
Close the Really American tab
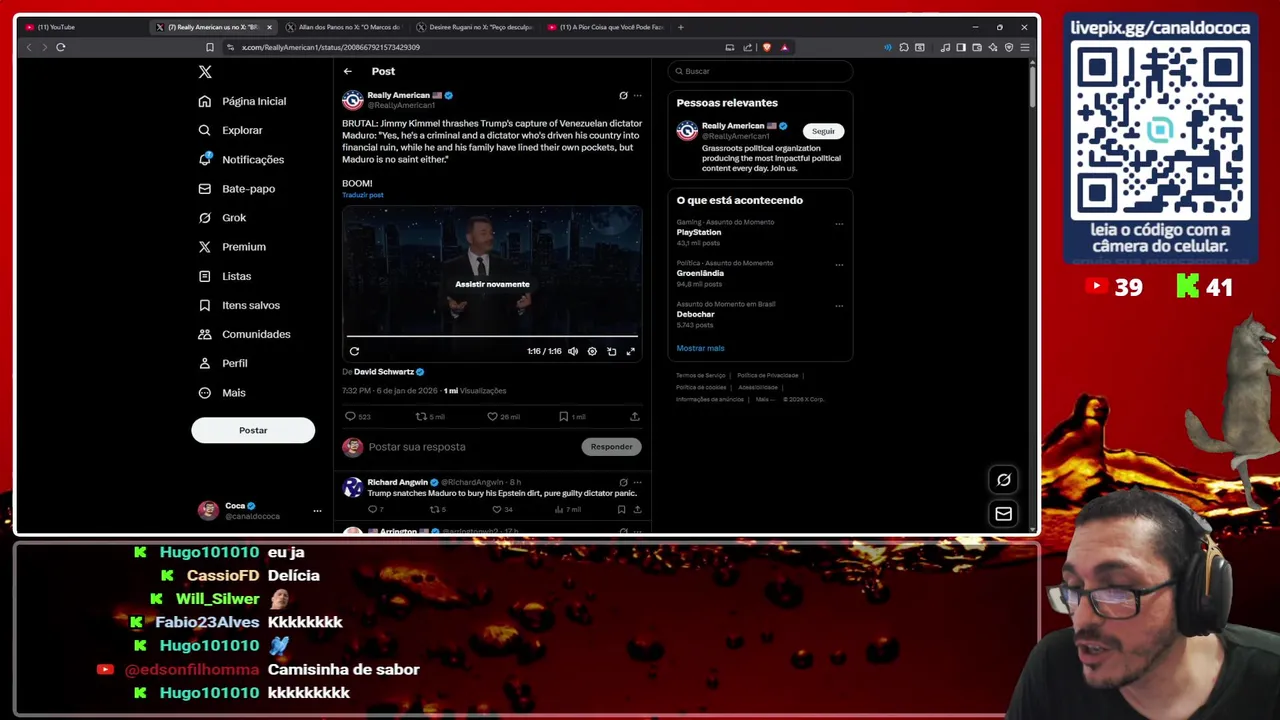click(x=268, y=27)
